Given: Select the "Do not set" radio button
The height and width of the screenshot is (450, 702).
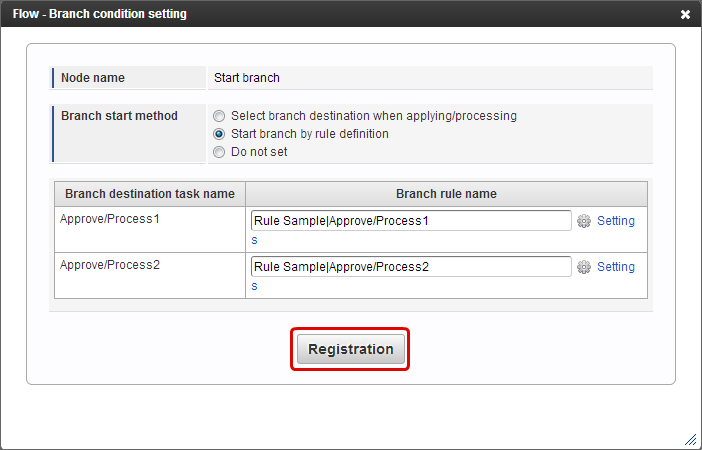Looking at the screenshot, I should [219, 152].
